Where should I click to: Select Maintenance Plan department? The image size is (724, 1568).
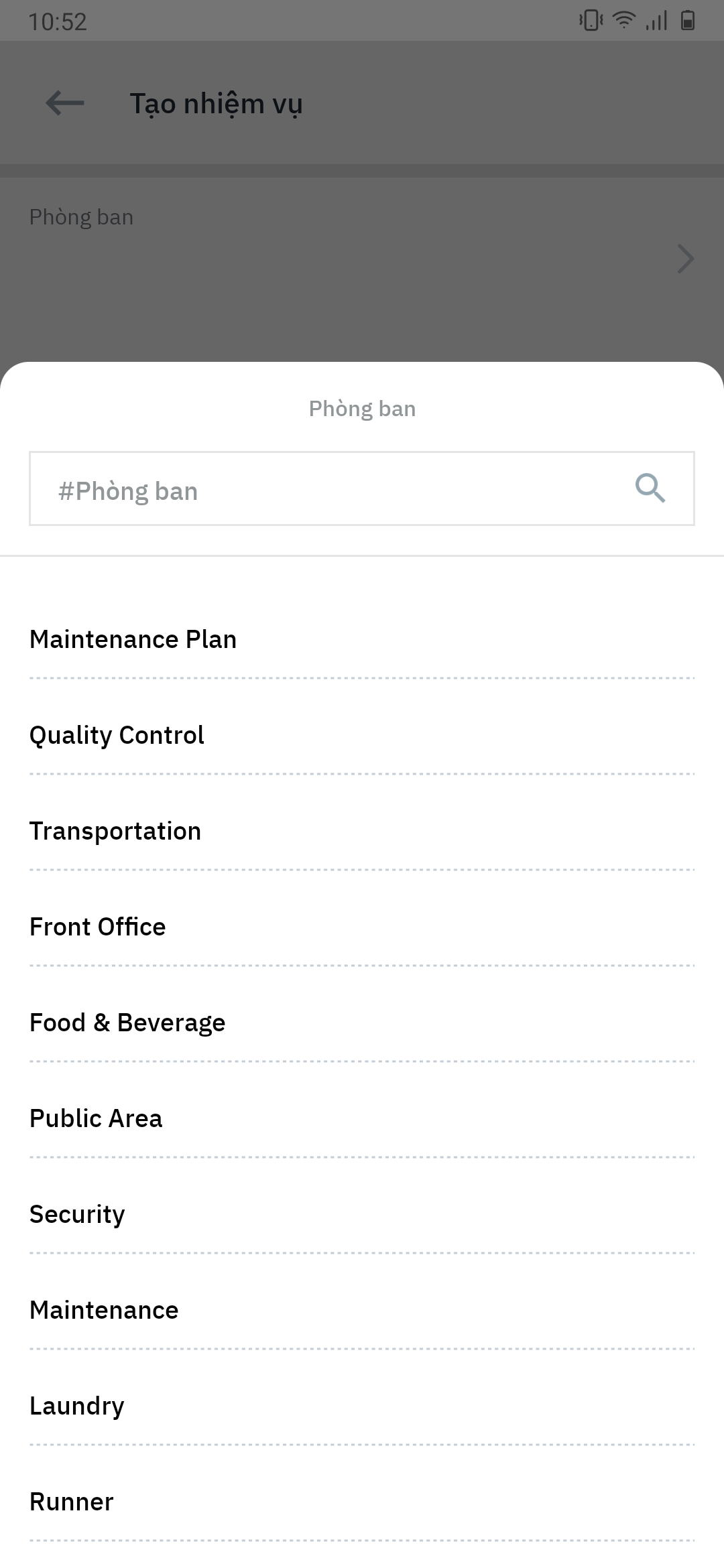133,639
